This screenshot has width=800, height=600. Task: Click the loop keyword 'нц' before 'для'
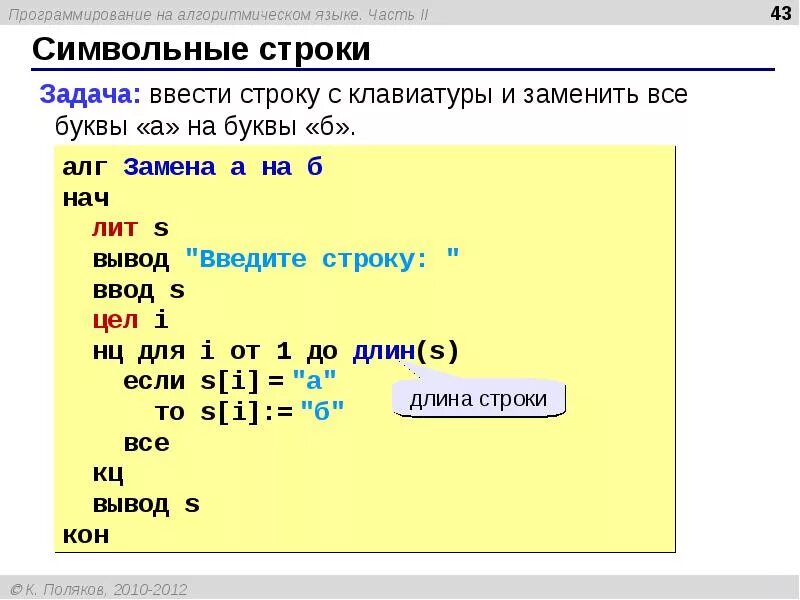click(x=108, y=352)
